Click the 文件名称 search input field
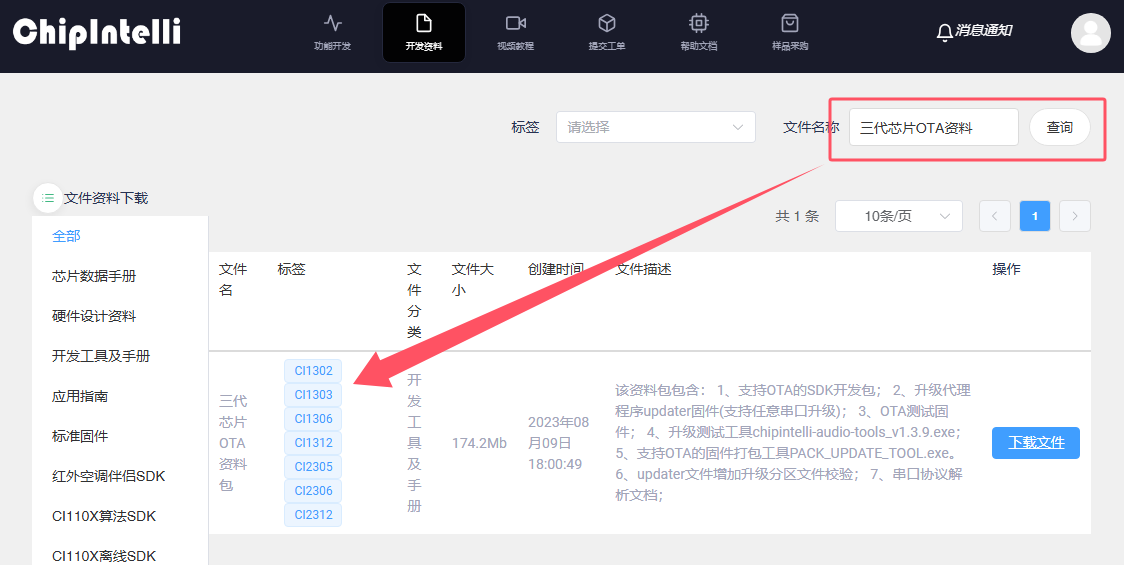 pos(933,127)
